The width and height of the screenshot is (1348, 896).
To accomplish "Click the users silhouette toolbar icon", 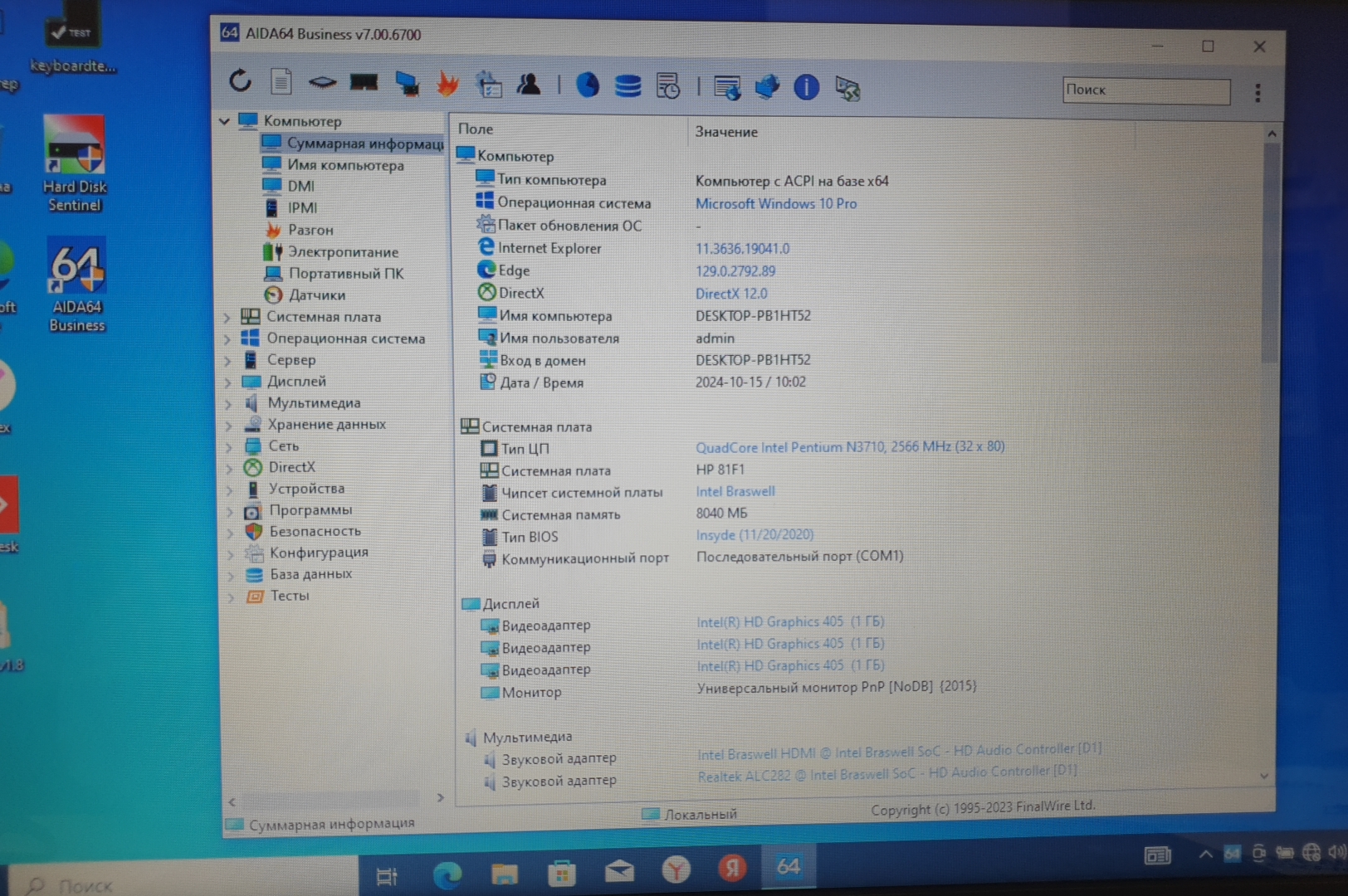I will [x=528, y=85].
